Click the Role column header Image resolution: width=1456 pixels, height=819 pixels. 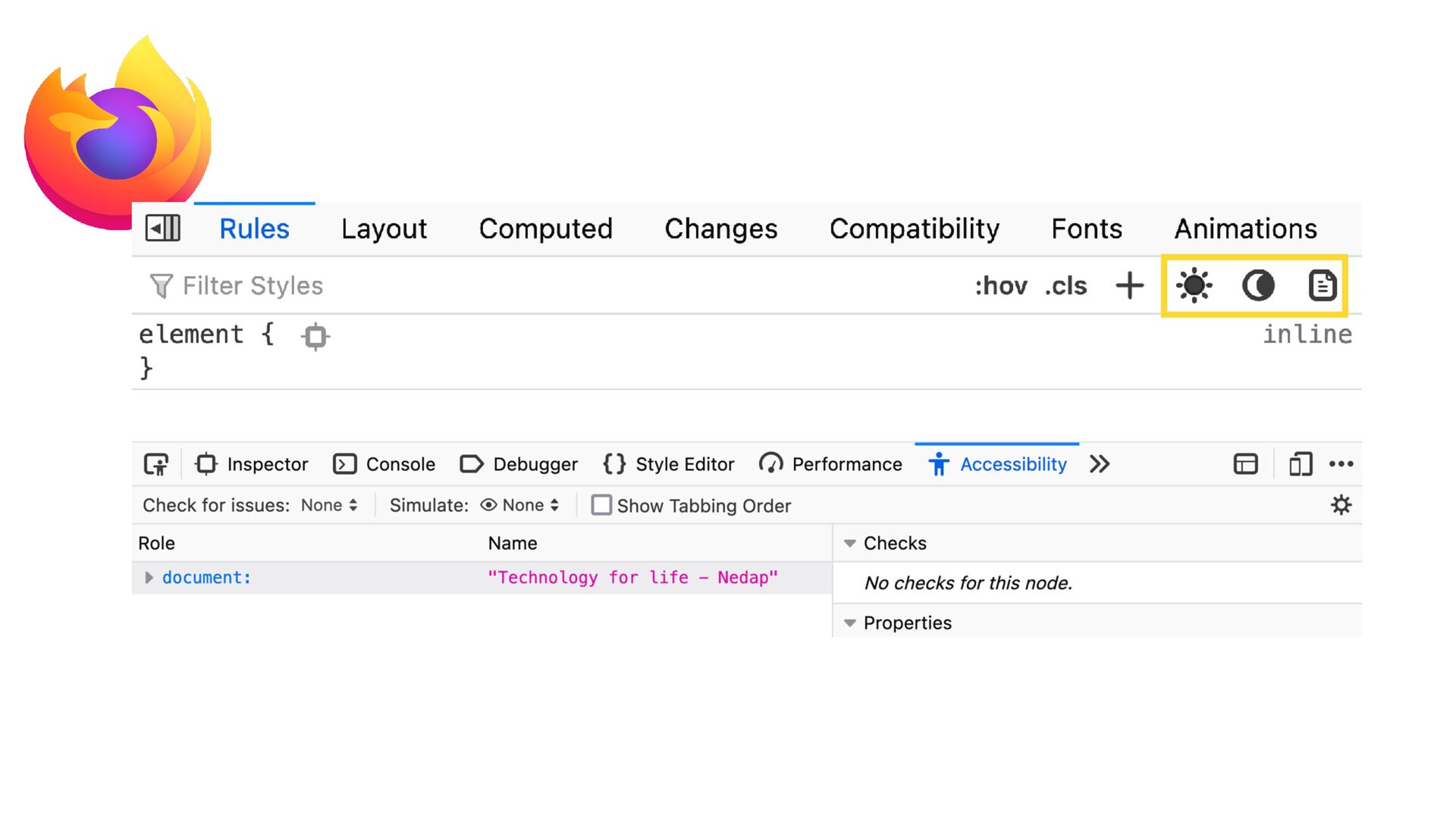[156, 543]
